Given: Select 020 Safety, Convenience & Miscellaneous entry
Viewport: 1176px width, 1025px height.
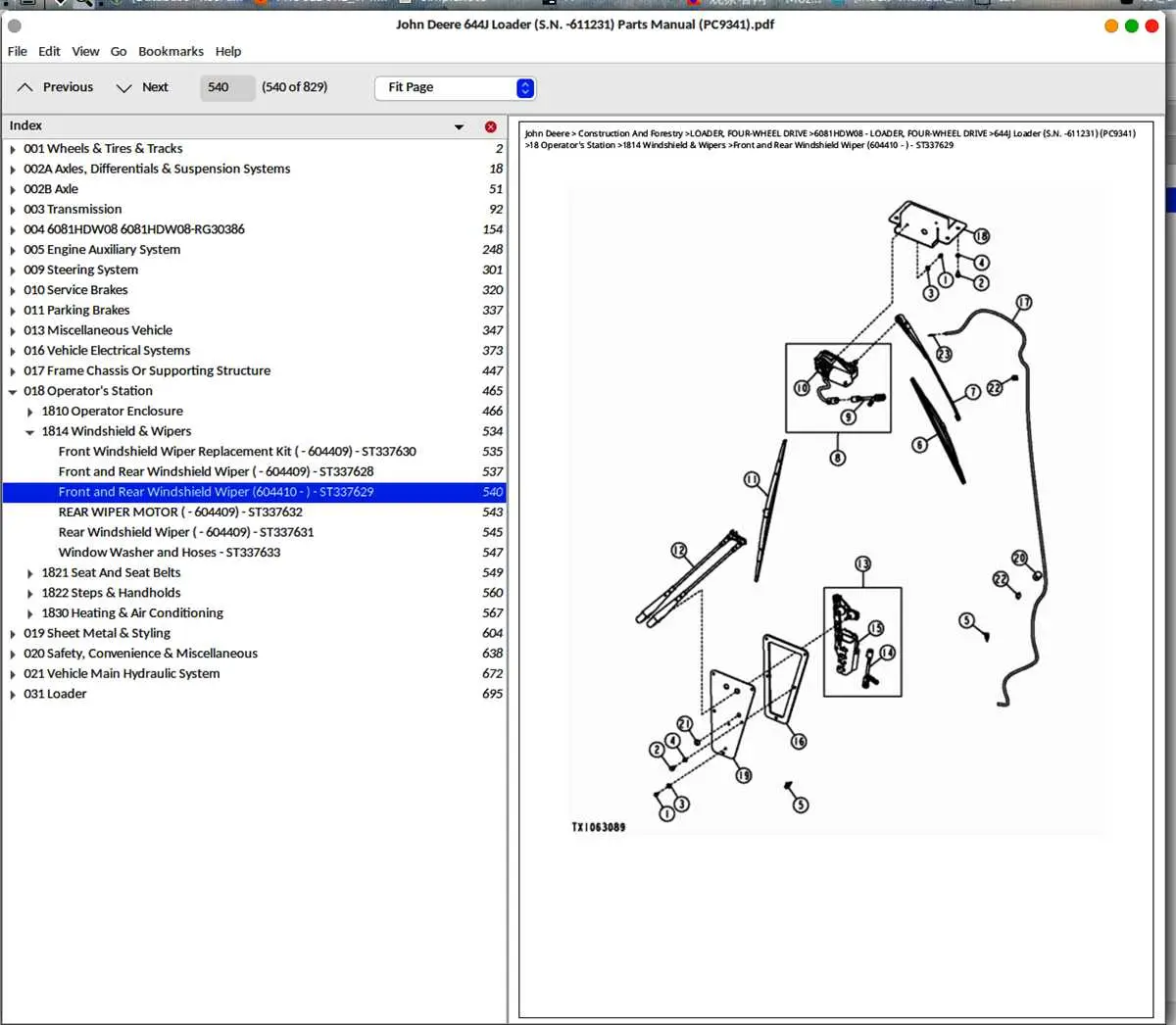Looking at the screenshot, I should pos(140,654).
